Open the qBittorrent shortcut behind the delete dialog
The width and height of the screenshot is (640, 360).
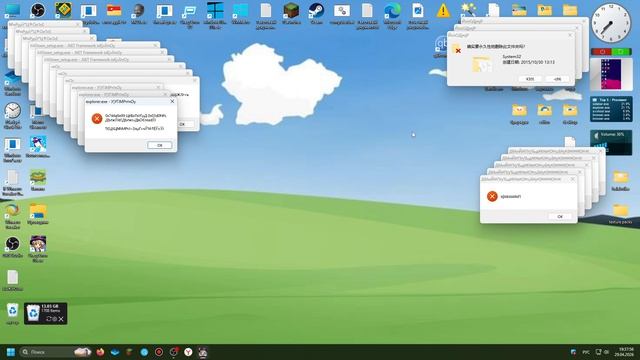coord(440,44)
